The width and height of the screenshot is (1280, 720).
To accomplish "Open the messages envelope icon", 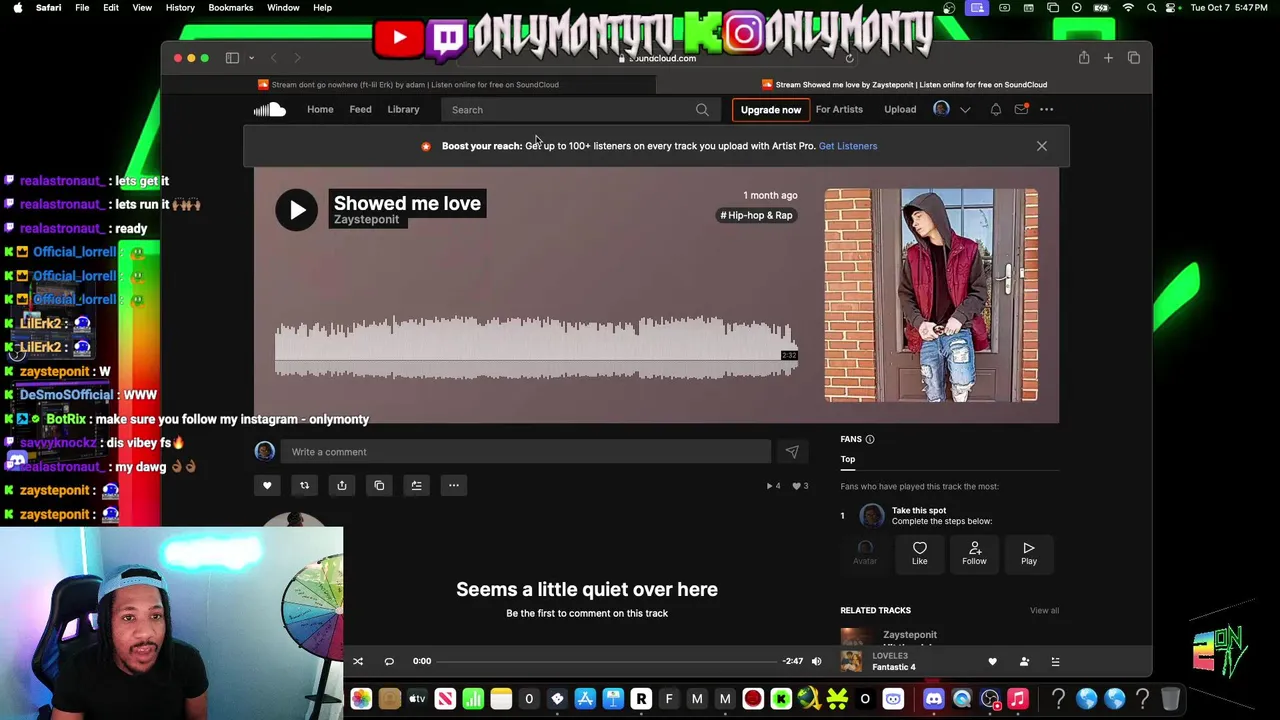I will [1021, 109].
